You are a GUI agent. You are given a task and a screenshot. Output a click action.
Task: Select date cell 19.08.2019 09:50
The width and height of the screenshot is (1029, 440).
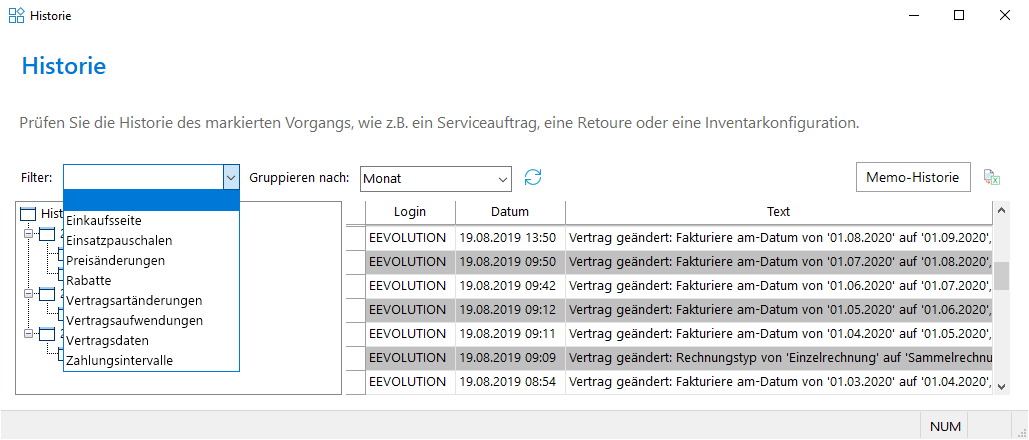(x=511, y=261)
